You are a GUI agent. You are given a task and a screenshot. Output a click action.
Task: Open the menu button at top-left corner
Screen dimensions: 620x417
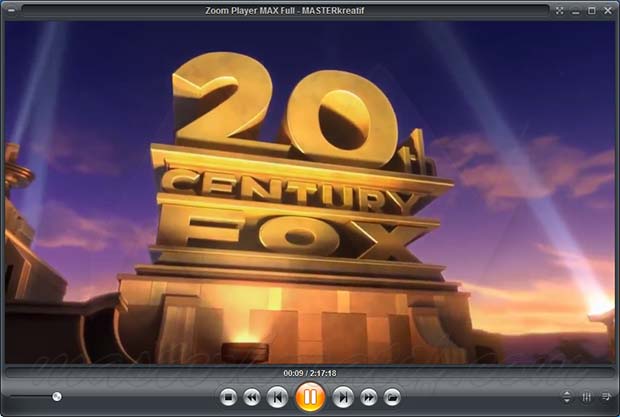pyautogui.click(x=11, y=11)
